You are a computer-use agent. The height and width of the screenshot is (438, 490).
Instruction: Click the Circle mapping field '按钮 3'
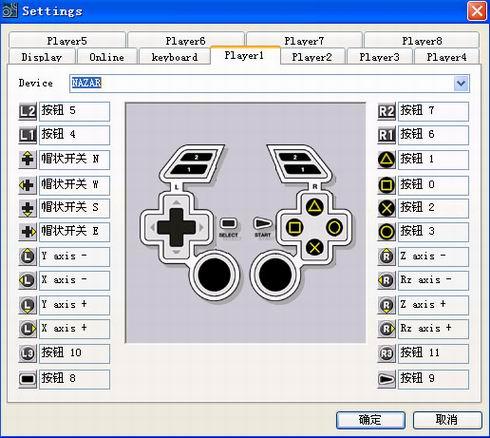(x=433, y=232)
